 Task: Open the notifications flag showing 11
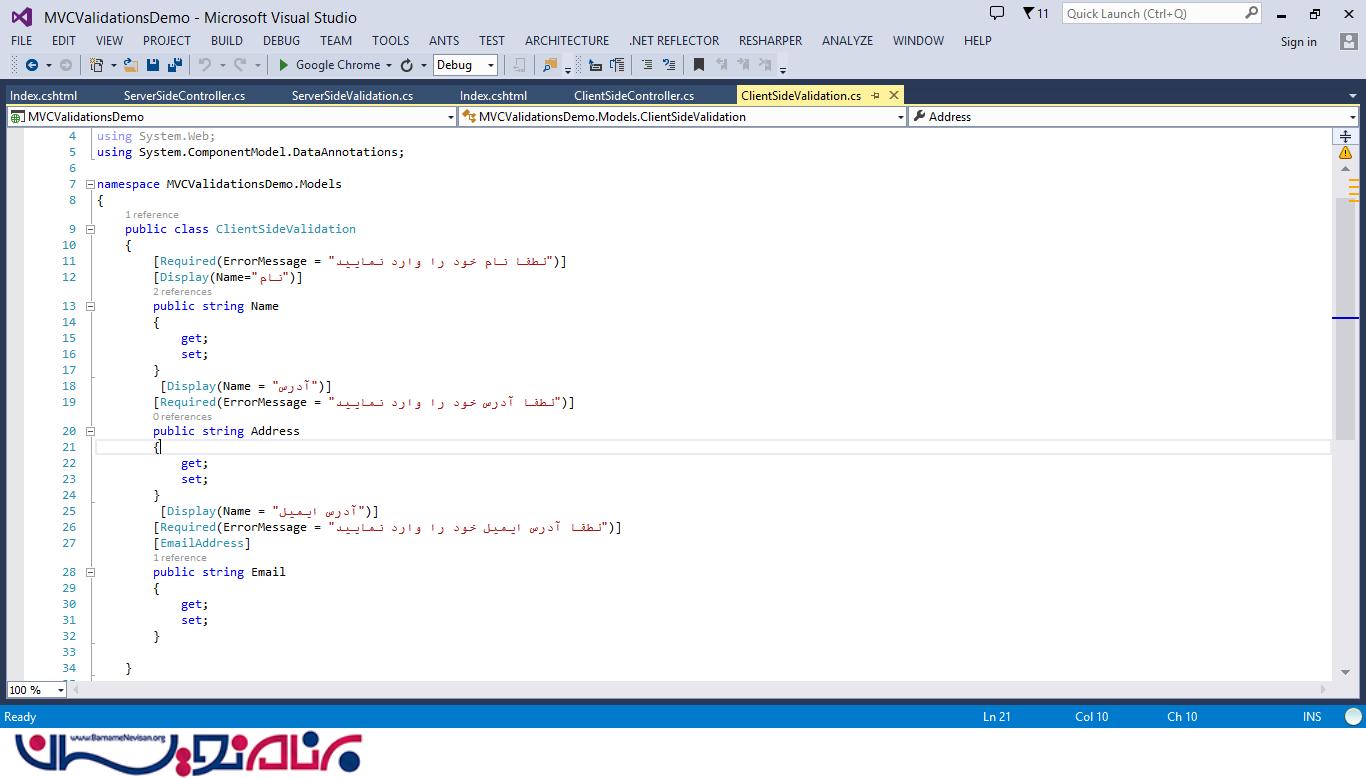pyautogui.click(x=1035, y=13)
